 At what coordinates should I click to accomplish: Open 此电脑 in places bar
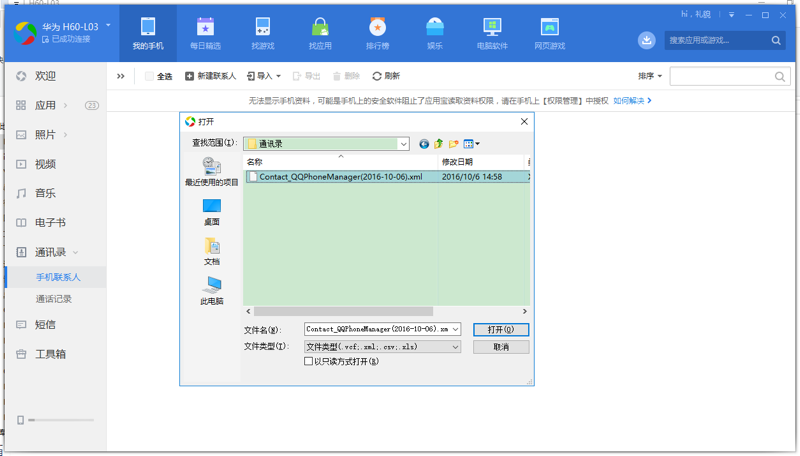pyautogui.click(x=211, y=291)
